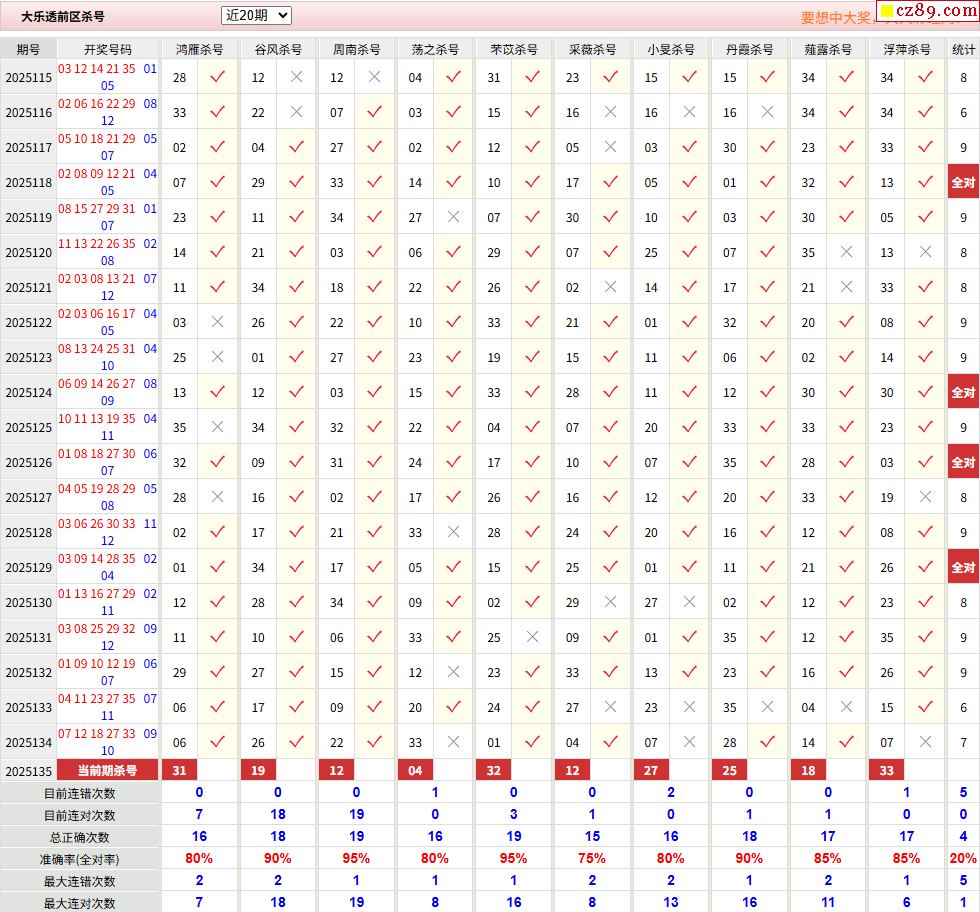Click the 鸿雁杀号 column header
Viewport: 980px width, 912px height.
click(199, 49)
